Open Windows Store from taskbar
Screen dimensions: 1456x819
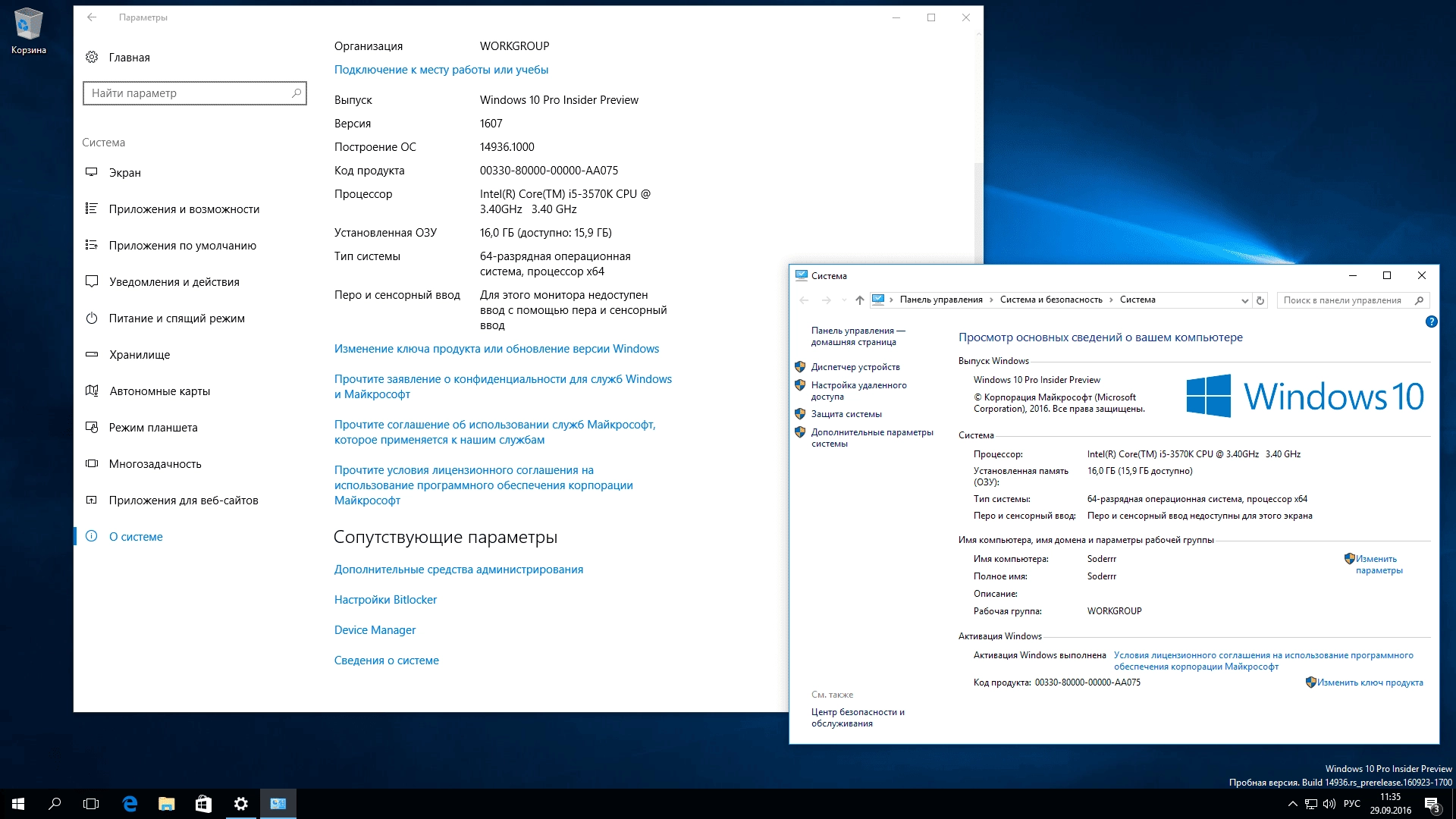click(x=203, y=804)
